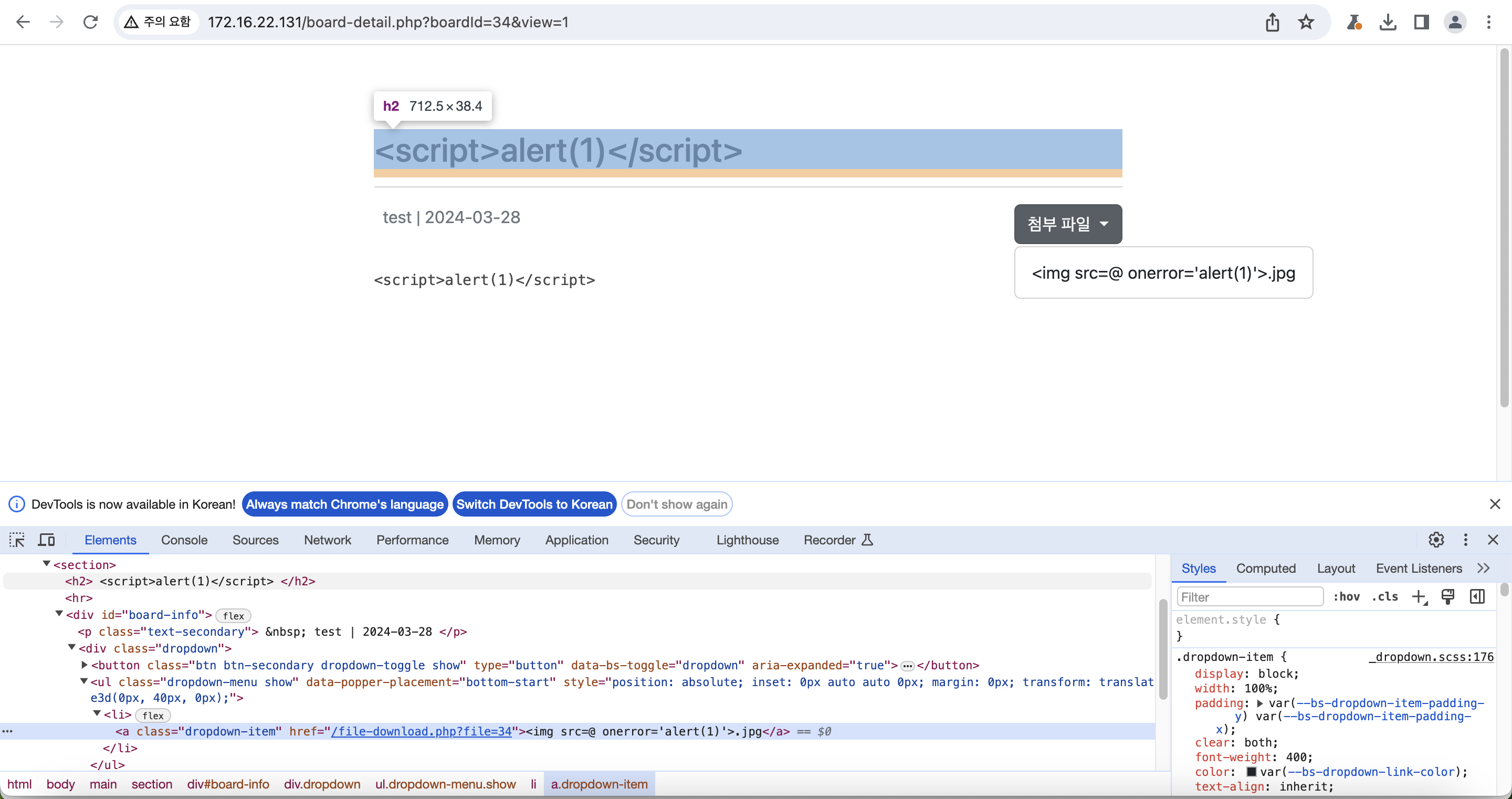Download the img onerror .jpg attachment
This screenshot has height=799, width=1512.
pyautogui.click(x=1163, y=273)
